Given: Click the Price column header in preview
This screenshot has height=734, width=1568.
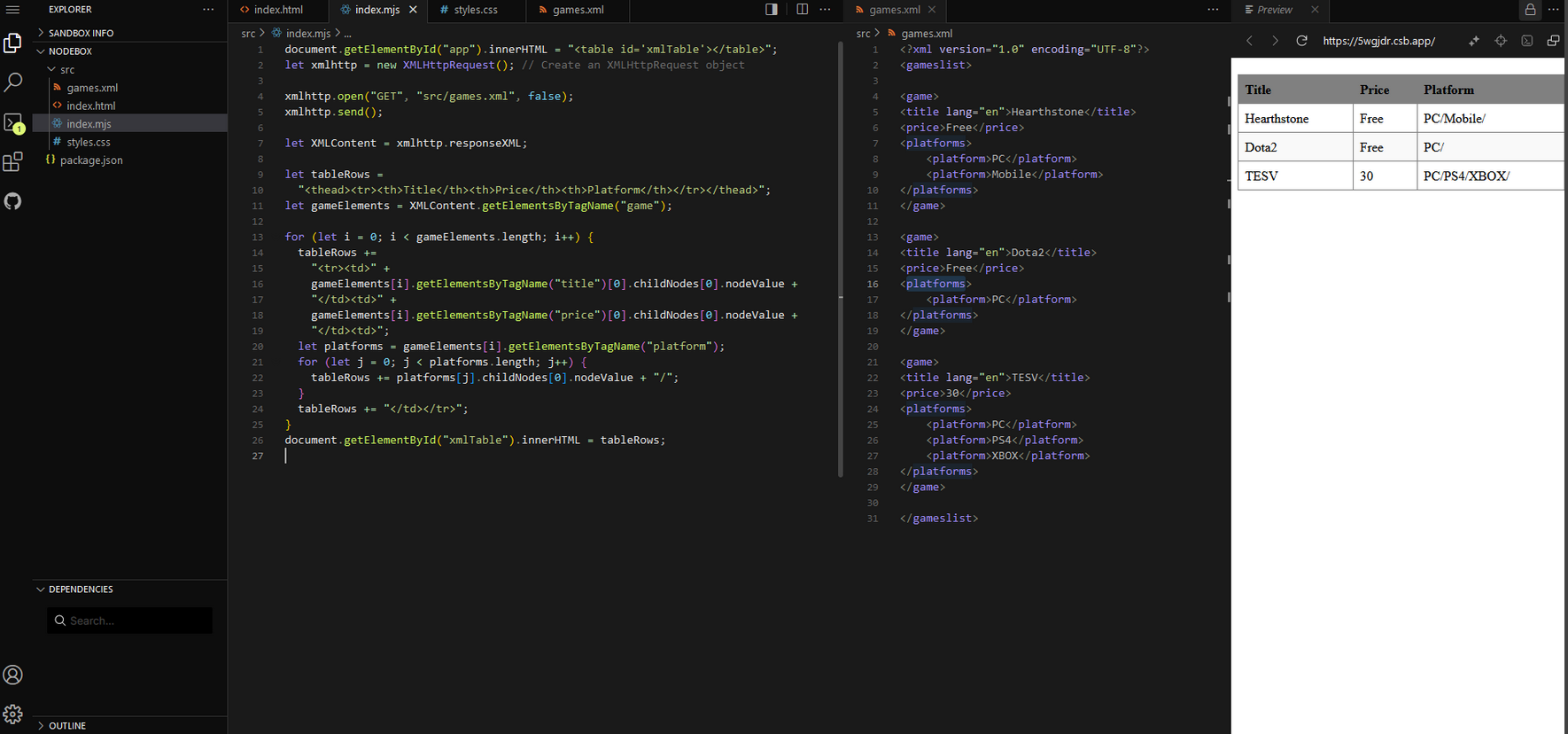Looking at the screenshot, I should [x=1385, y=90].
